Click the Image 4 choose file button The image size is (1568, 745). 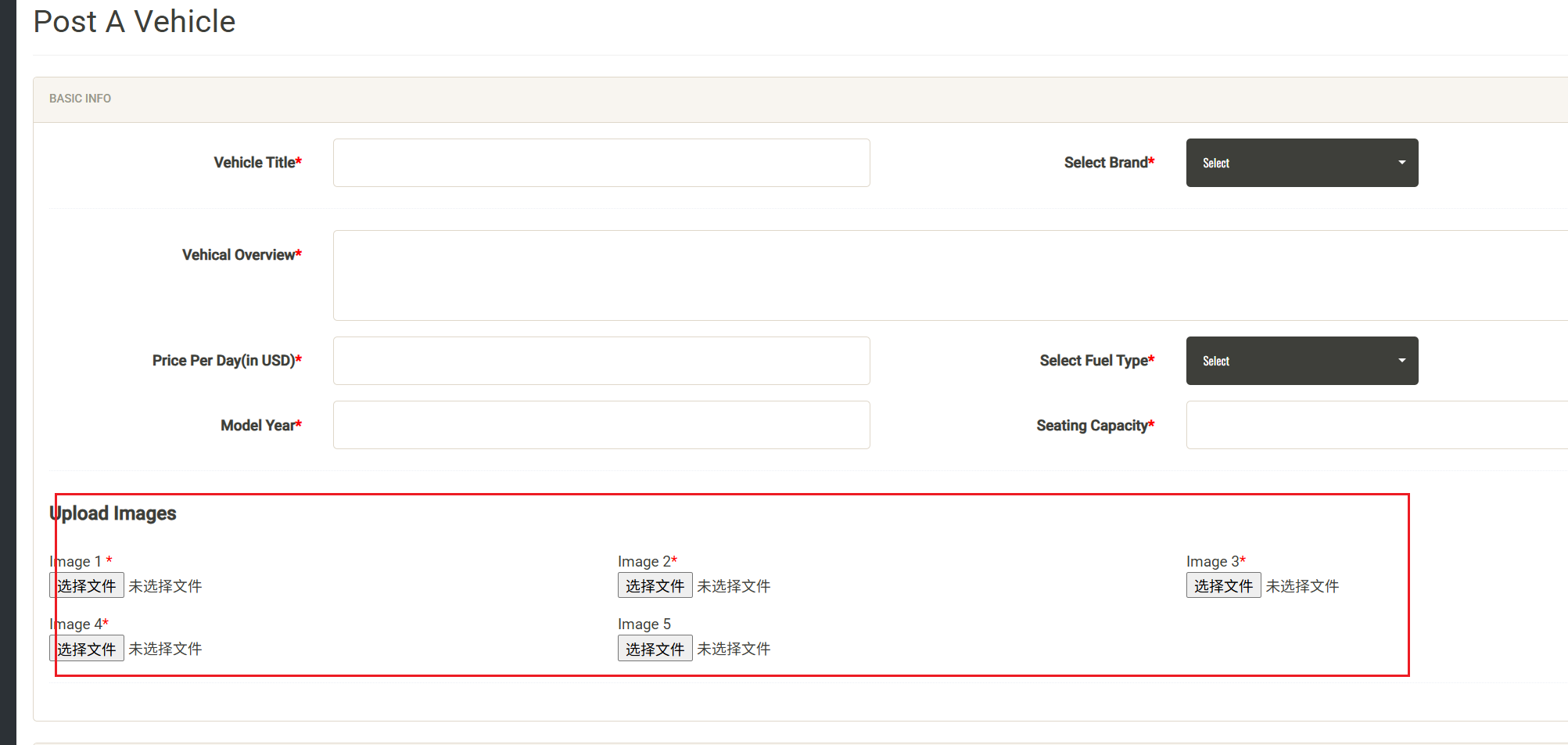pyautogui.click(x=87, y=649)
